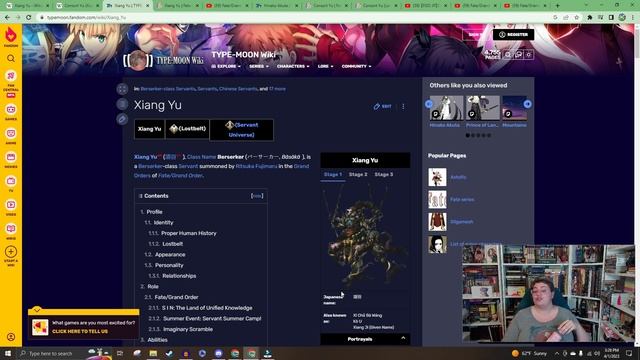
Task: Open Chinese Servants category link
Action: [238, 89]
